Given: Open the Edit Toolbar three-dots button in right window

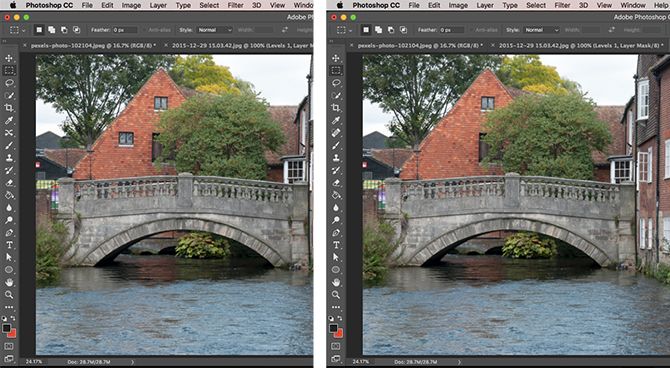Looking at the screenshot, I should 336,307.
